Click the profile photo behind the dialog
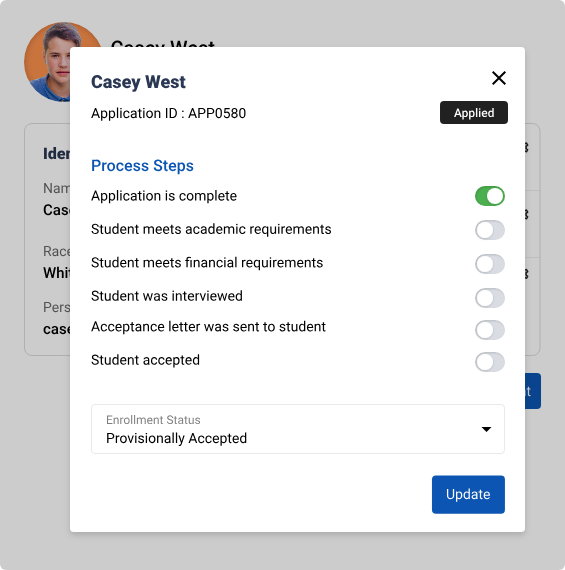The height and width of the screenshot is (570, 565). coord(47,62)
